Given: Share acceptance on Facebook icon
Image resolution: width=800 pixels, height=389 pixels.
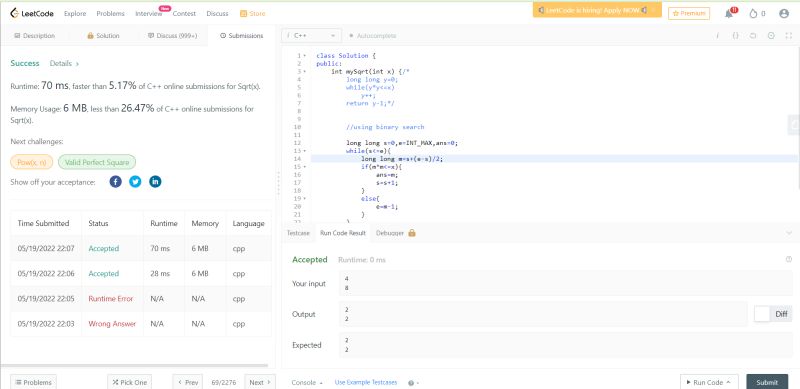Looking at the screenshot, I should 116,182.
